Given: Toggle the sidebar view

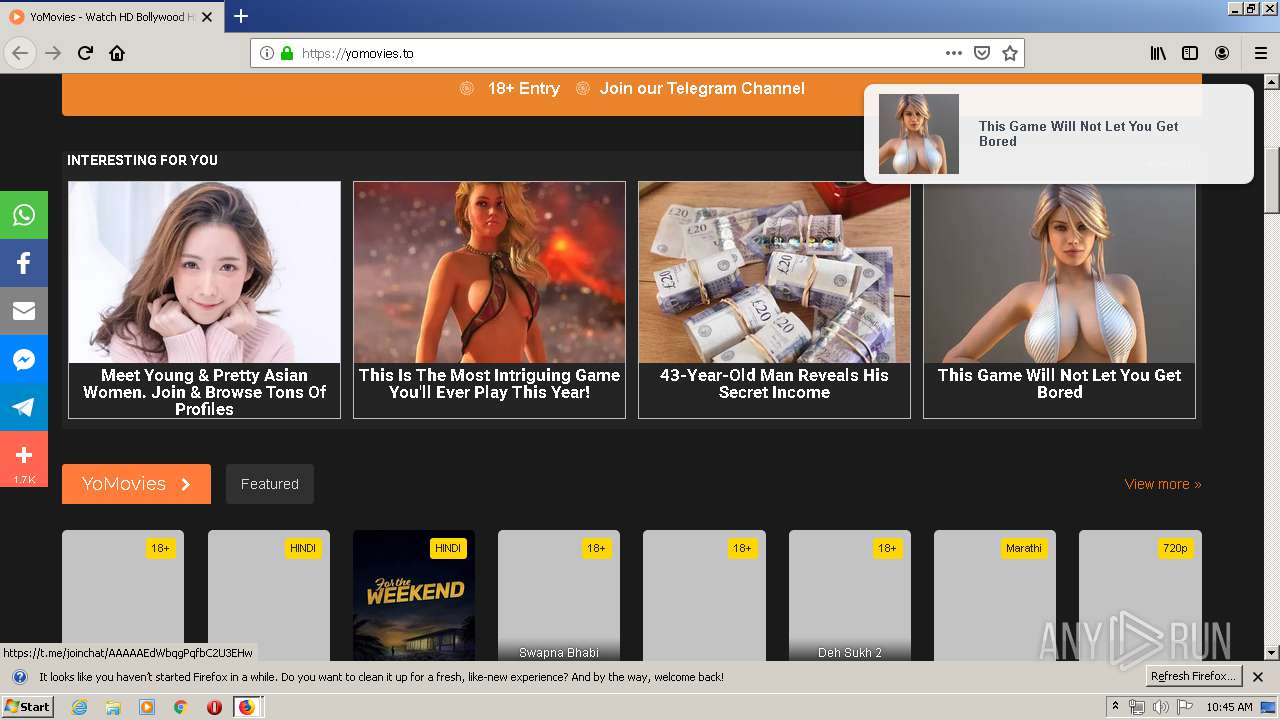Looking at the screenshot, I should (x=1190, y=53).
